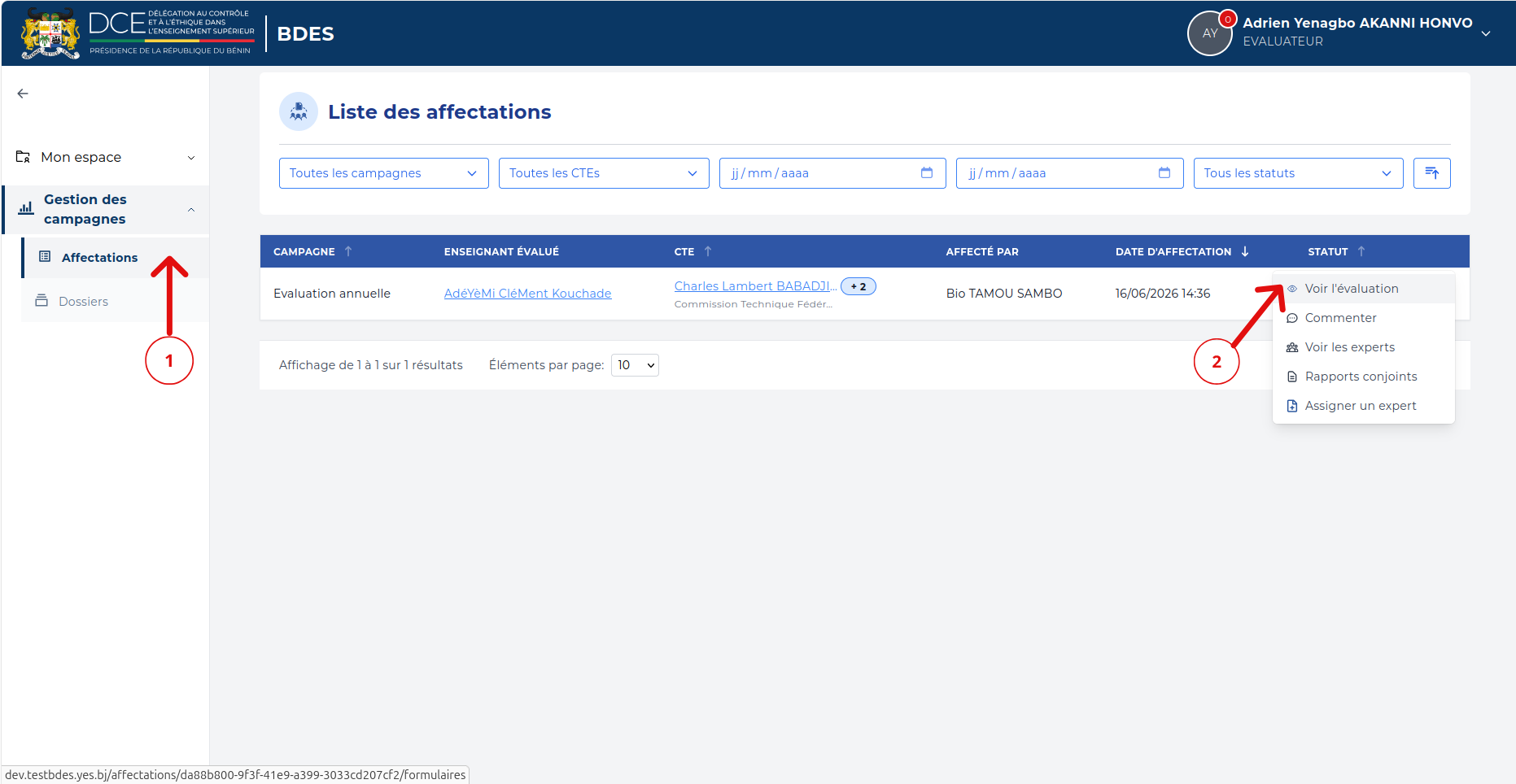Sort by CTE column arrow
This screenshot has height=784, width=1516.
pos(708,251)
